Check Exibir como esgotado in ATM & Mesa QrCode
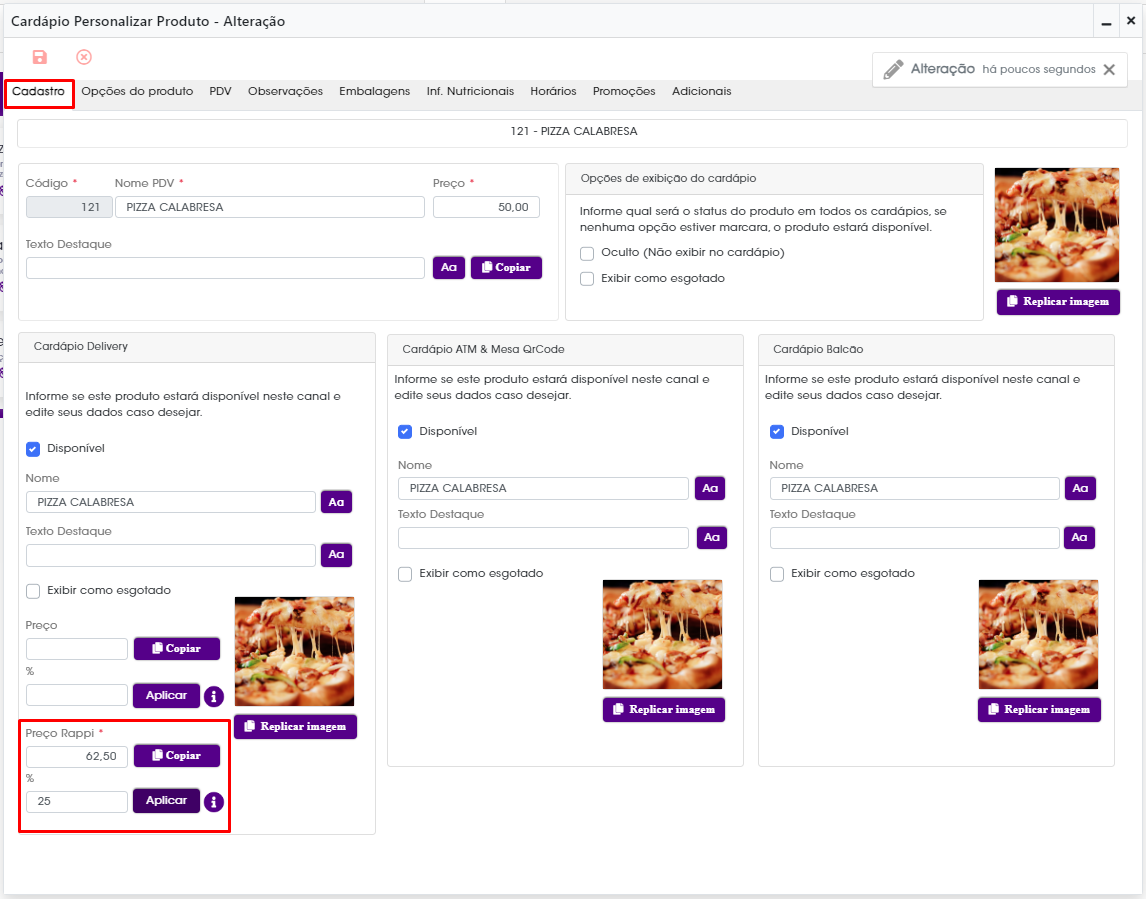The image size is (1146, 899). [405, 574]
